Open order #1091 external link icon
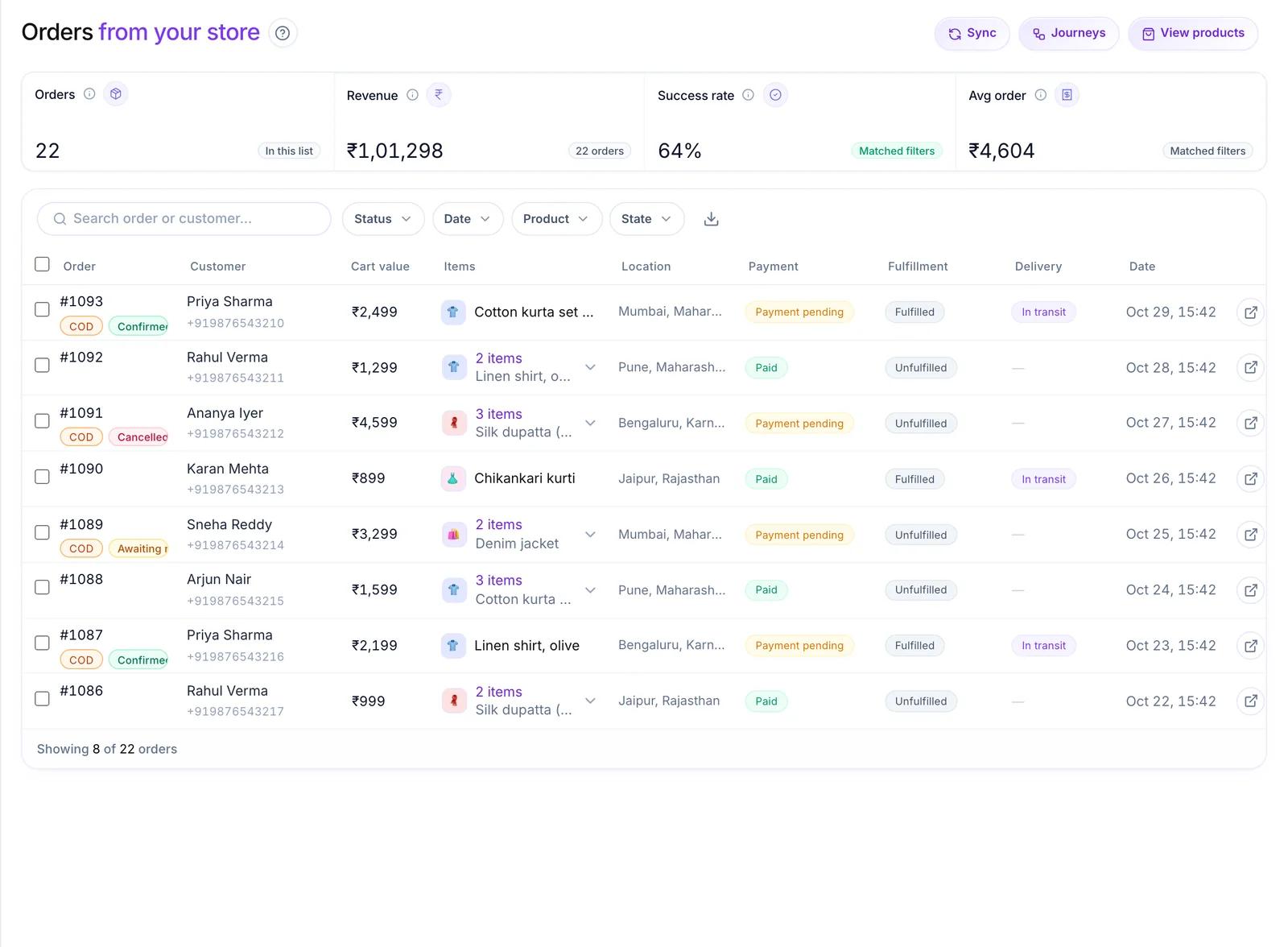Viewport: 1288px width, 947px height. (1250, 424)
